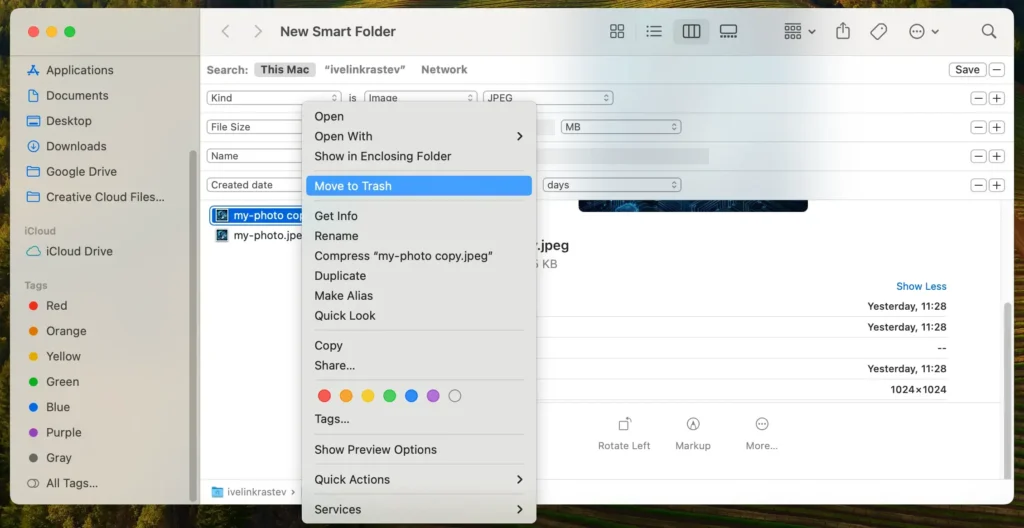Click the Markup icon
Viewport: 1024px width, 528px height.
tap(693, 424)
